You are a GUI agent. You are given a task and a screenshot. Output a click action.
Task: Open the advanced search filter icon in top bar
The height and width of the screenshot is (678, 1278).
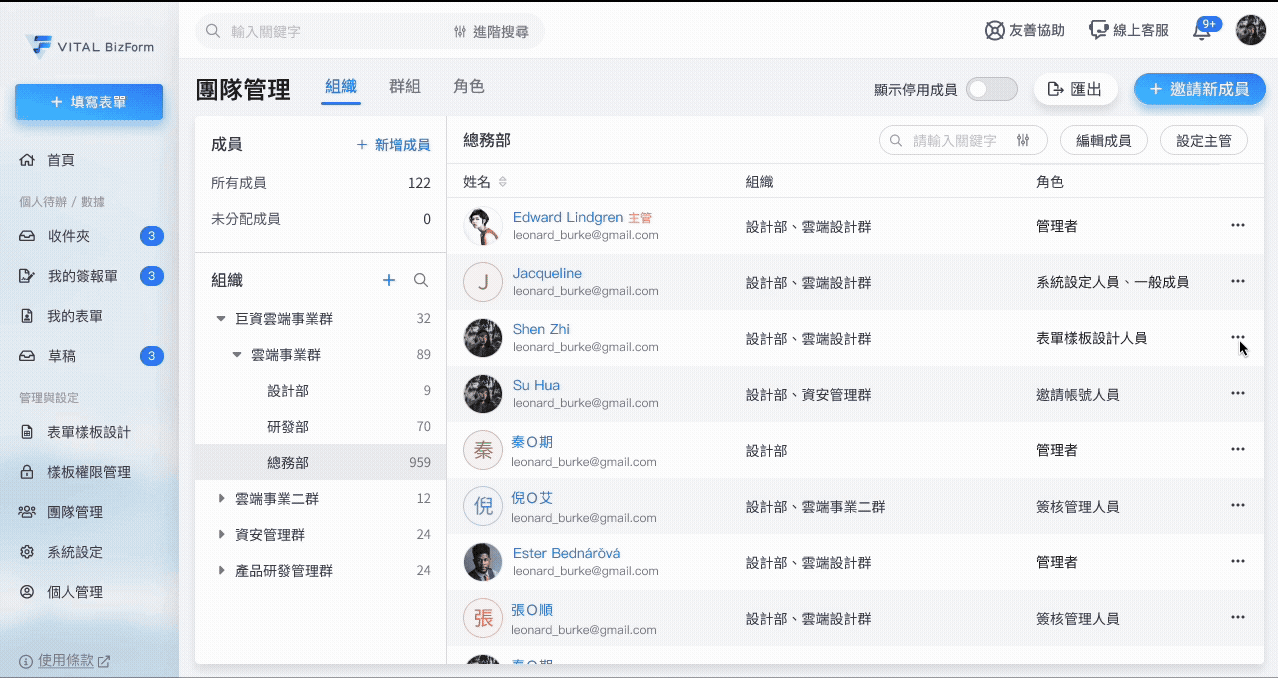(x=460, y=31)
